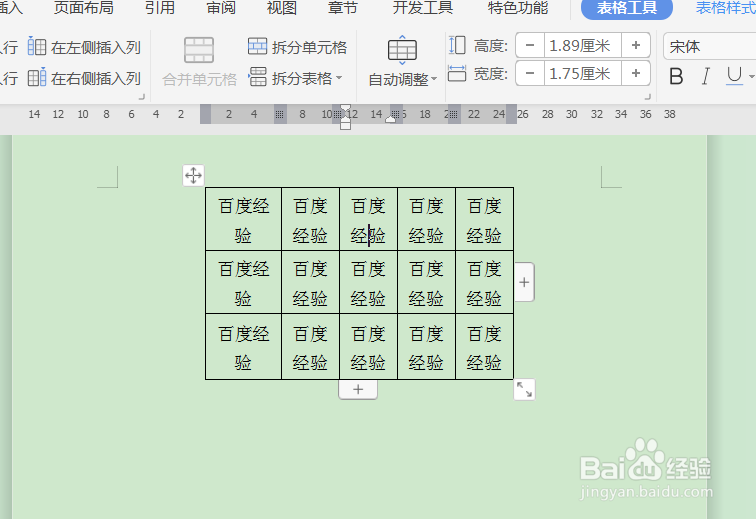This screenshot has width=756, height=519.
Task: Increase the column width with plus
Action: click(636, 73)
